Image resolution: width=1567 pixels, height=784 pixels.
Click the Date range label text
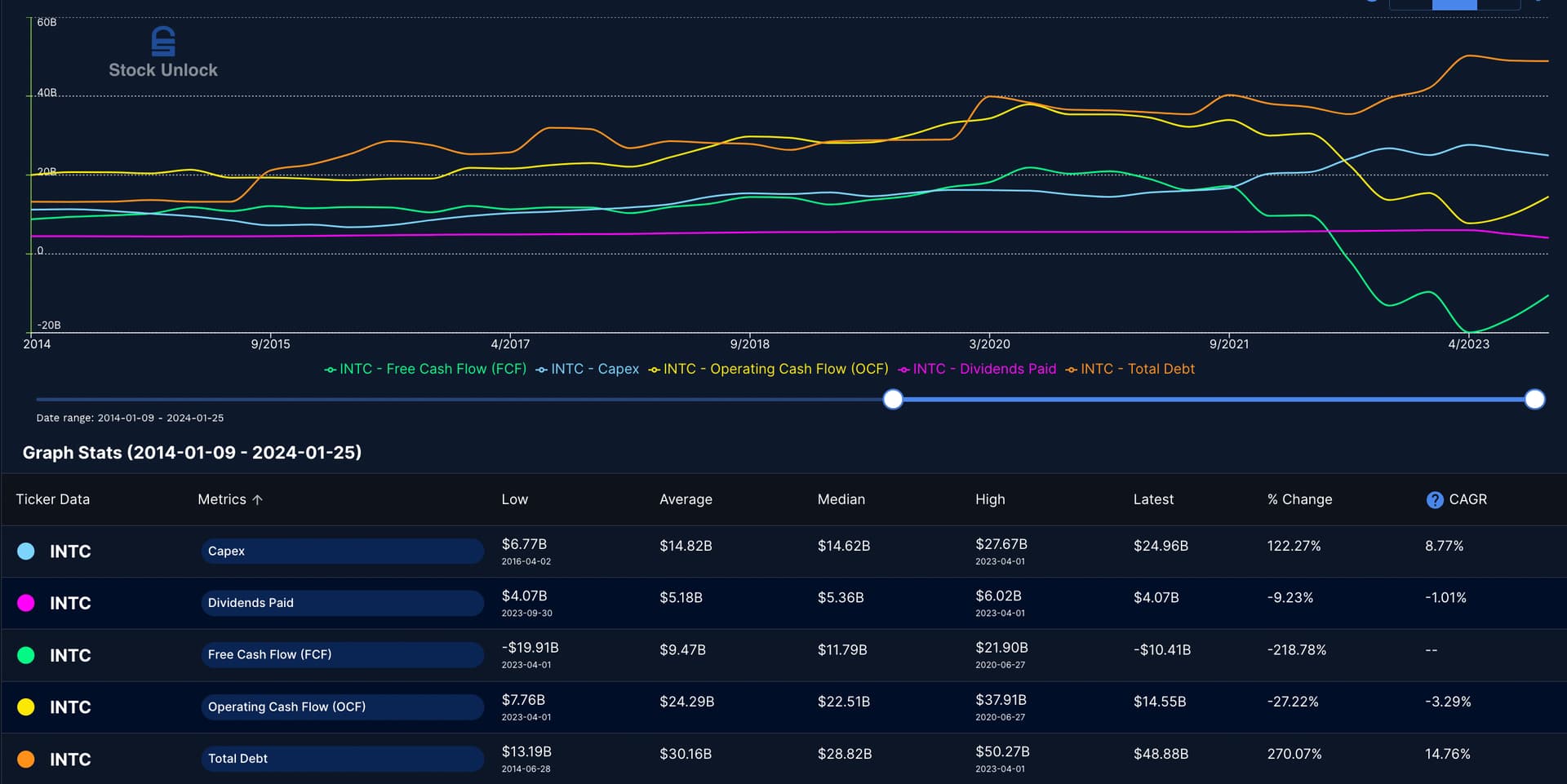pyautogui.click(x=130, y=418)
